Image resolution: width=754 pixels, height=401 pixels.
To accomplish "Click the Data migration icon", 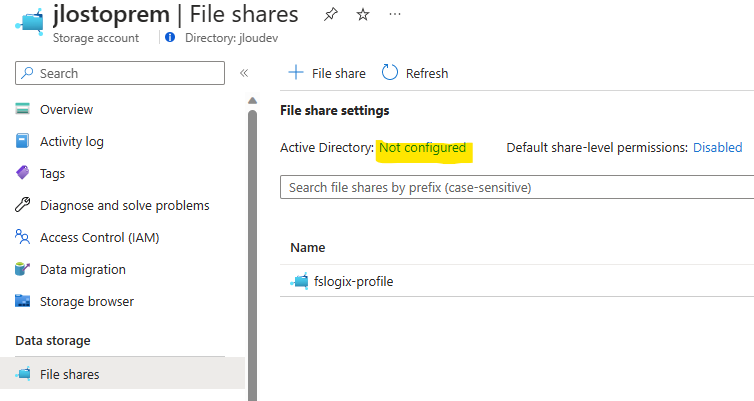I will tap(23, 269).
